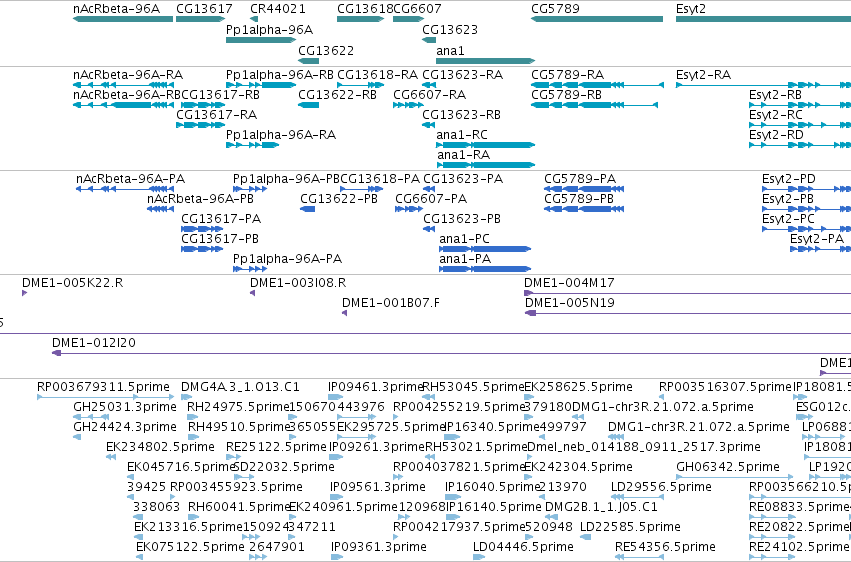Select the nAcRbeta-96A gene feature

tap(123, 19)
